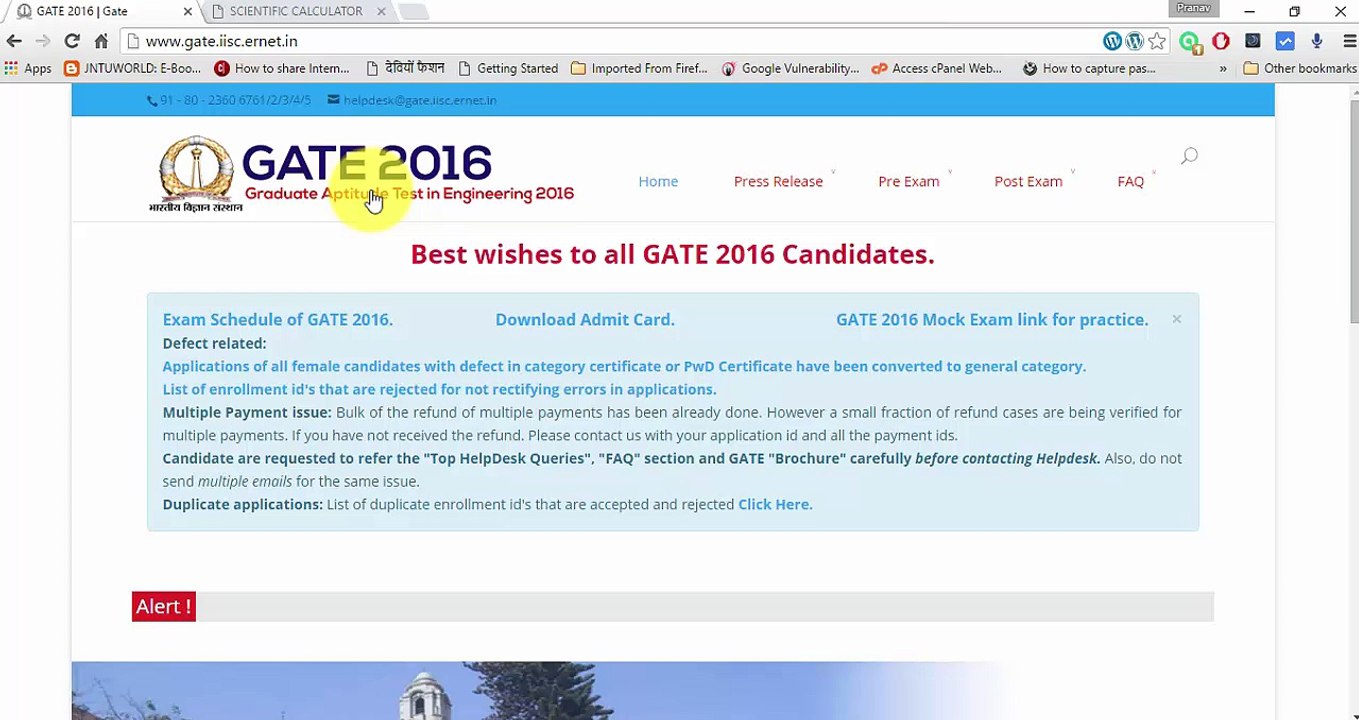Open the Access cPanel Web... bookmark

(x=937, y=68)
